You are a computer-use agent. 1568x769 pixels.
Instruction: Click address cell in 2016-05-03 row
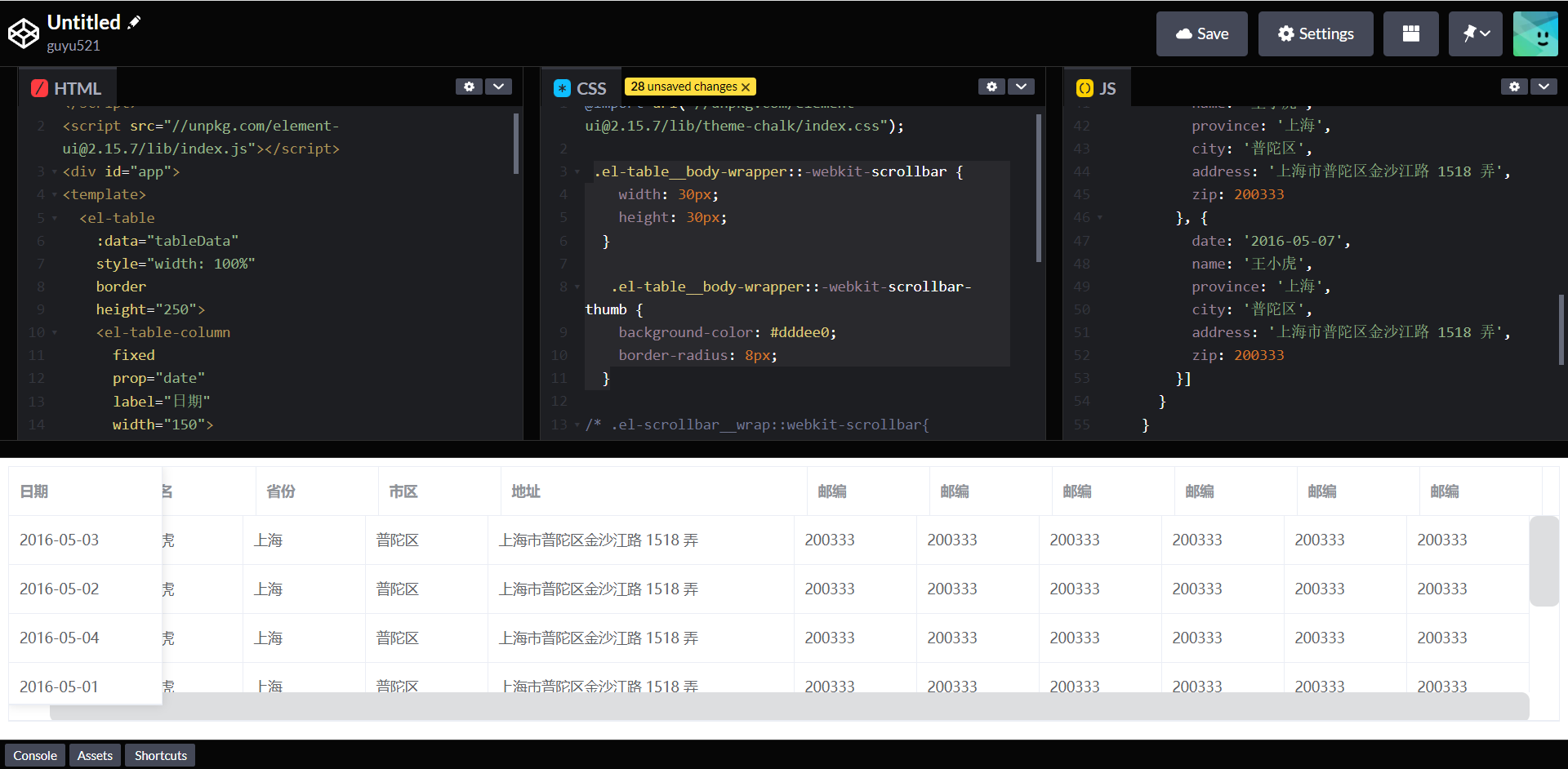pyautogui.click(x=641, y=540)
